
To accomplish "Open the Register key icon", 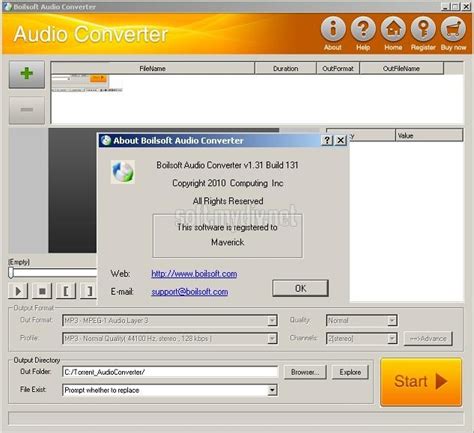I will [423, 29].
